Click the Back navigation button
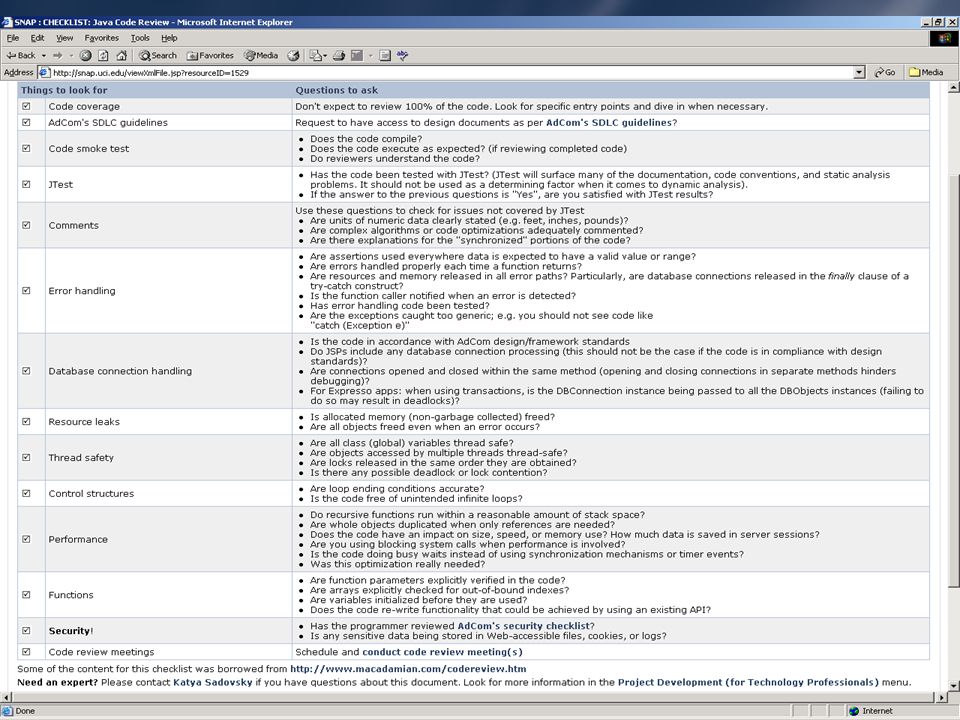This screenshot has height=720, width=960. tap(21, 55)
